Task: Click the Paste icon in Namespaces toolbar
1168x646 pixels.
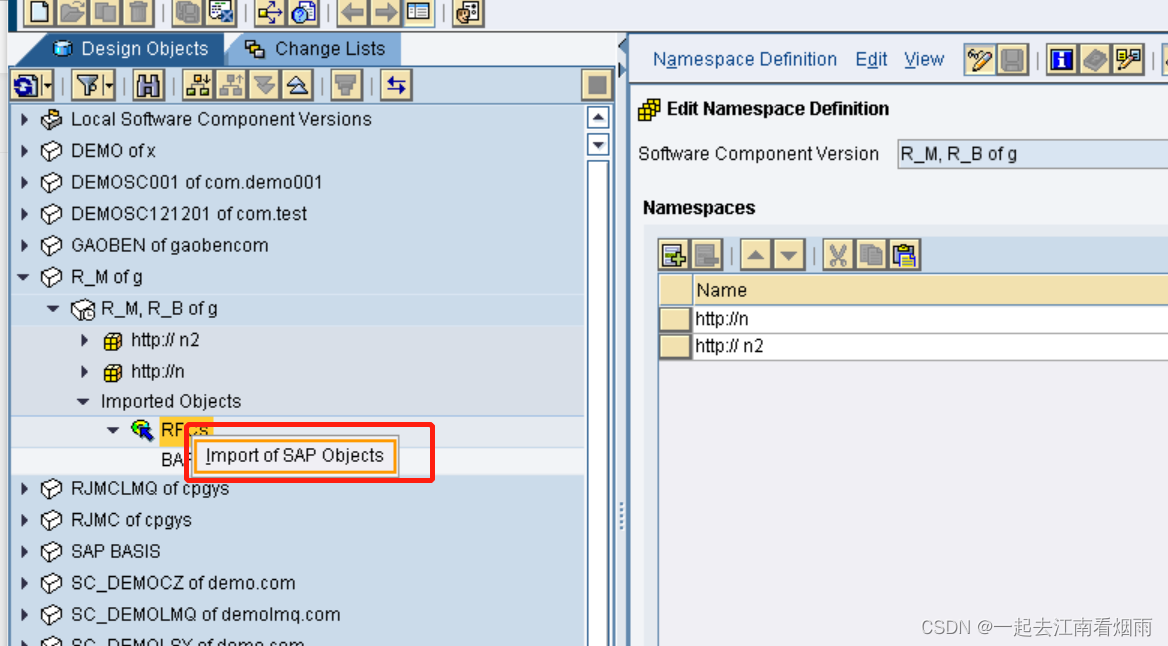Action: (x=904, y=254)
